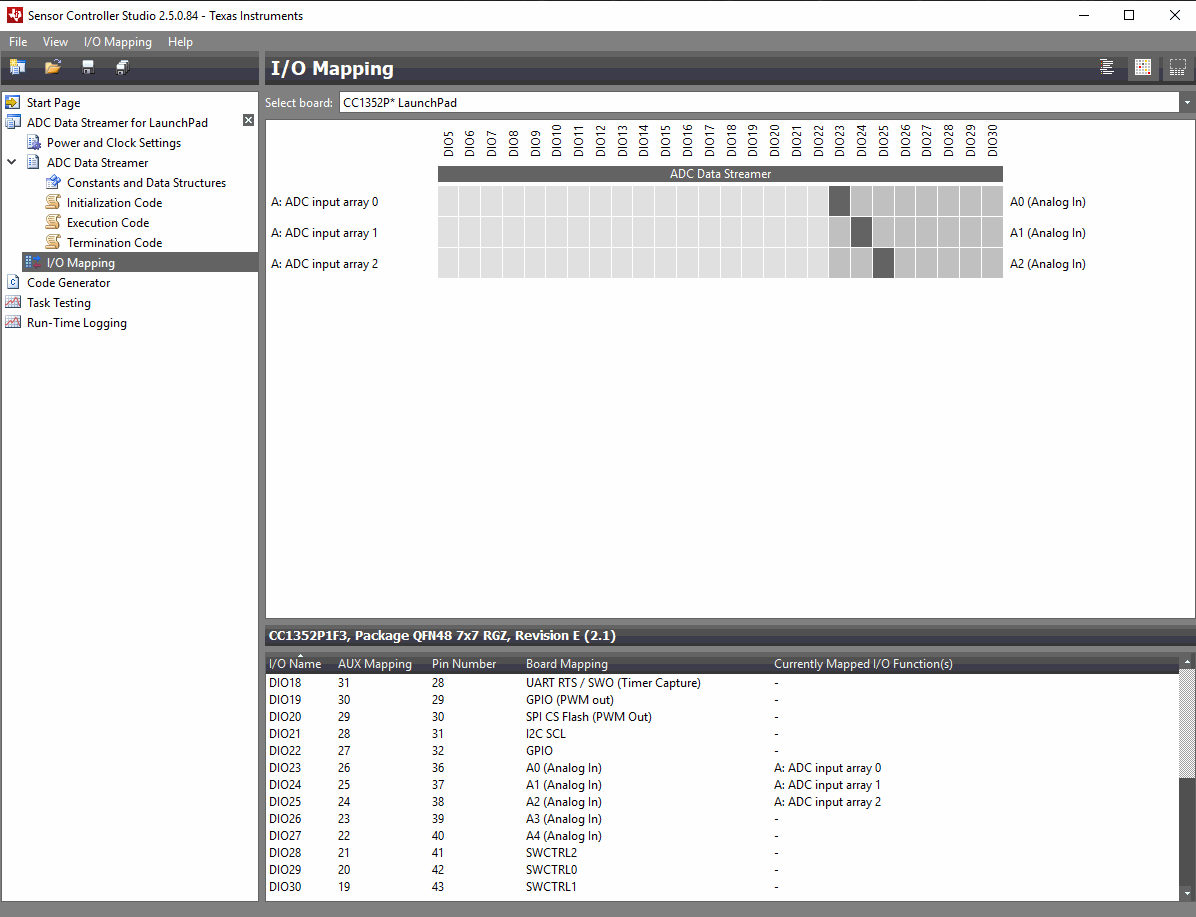Click the I/O table vertical scrollbar thumb

[x=1187, y=832]
